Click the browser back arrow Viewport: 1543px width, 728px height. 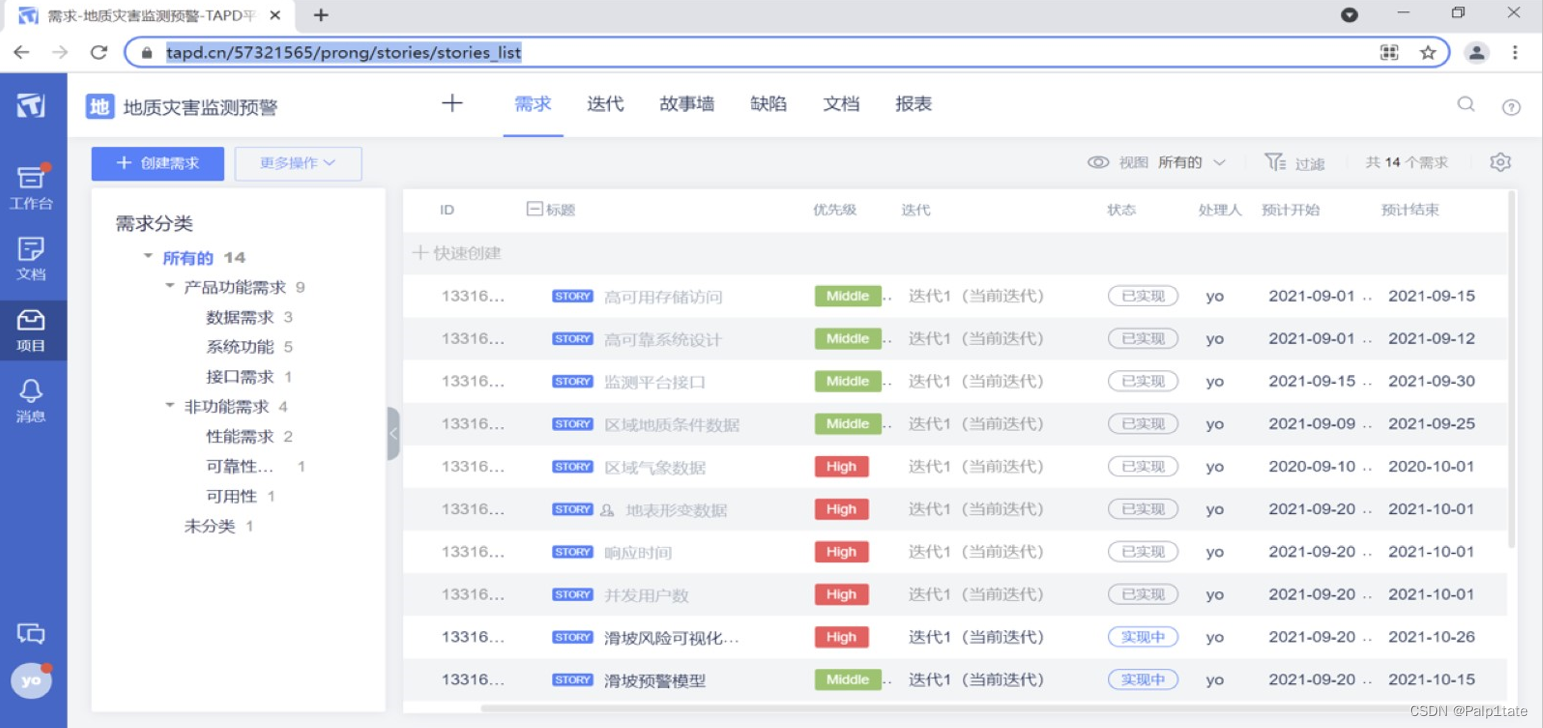click(x=21, y=52)
